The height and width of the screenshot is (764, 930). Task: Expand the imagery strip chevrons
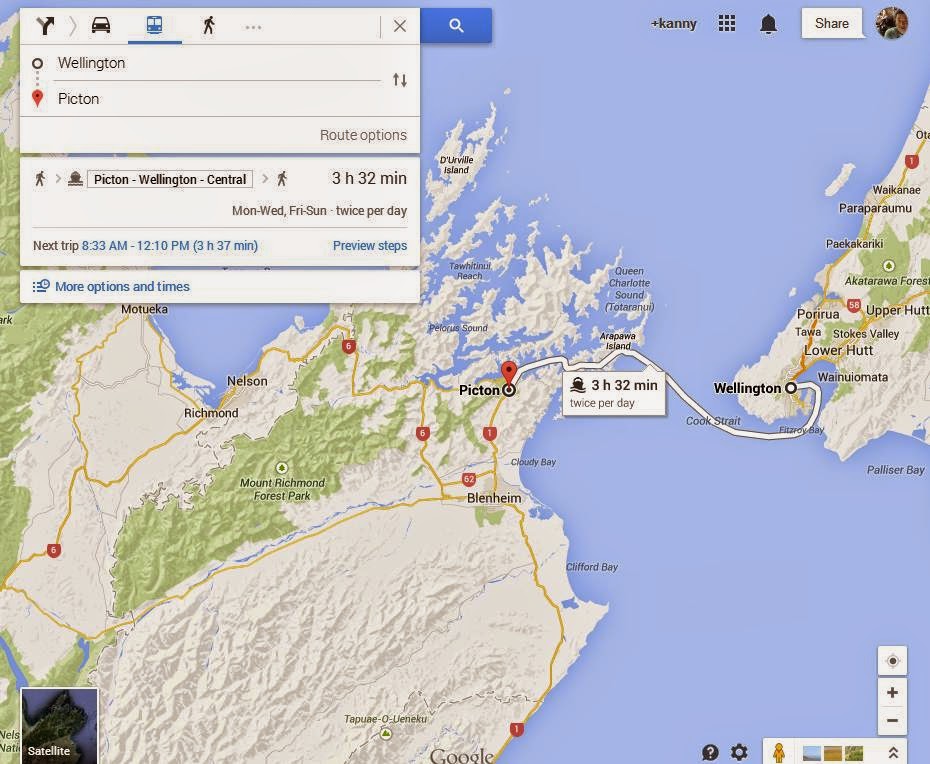click(x=893, y=752)
